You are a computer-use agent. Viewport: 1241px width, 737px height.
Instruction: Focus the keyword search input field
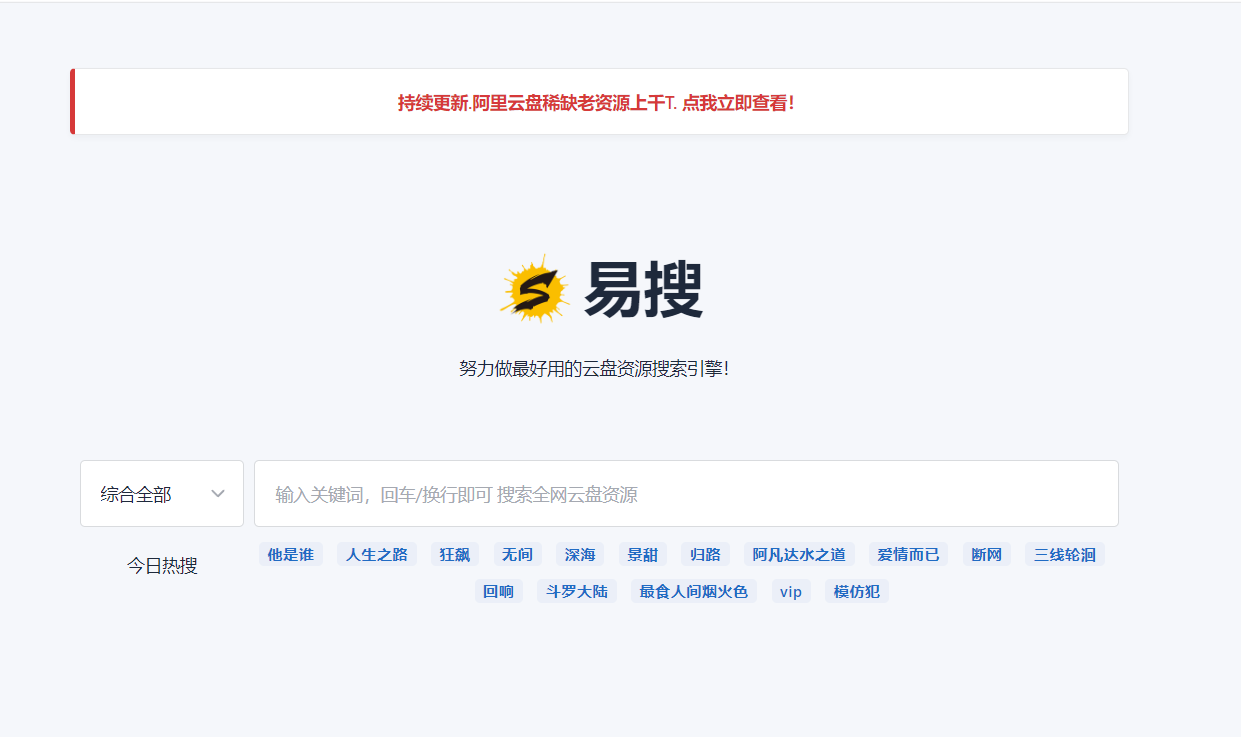(686, 494)
